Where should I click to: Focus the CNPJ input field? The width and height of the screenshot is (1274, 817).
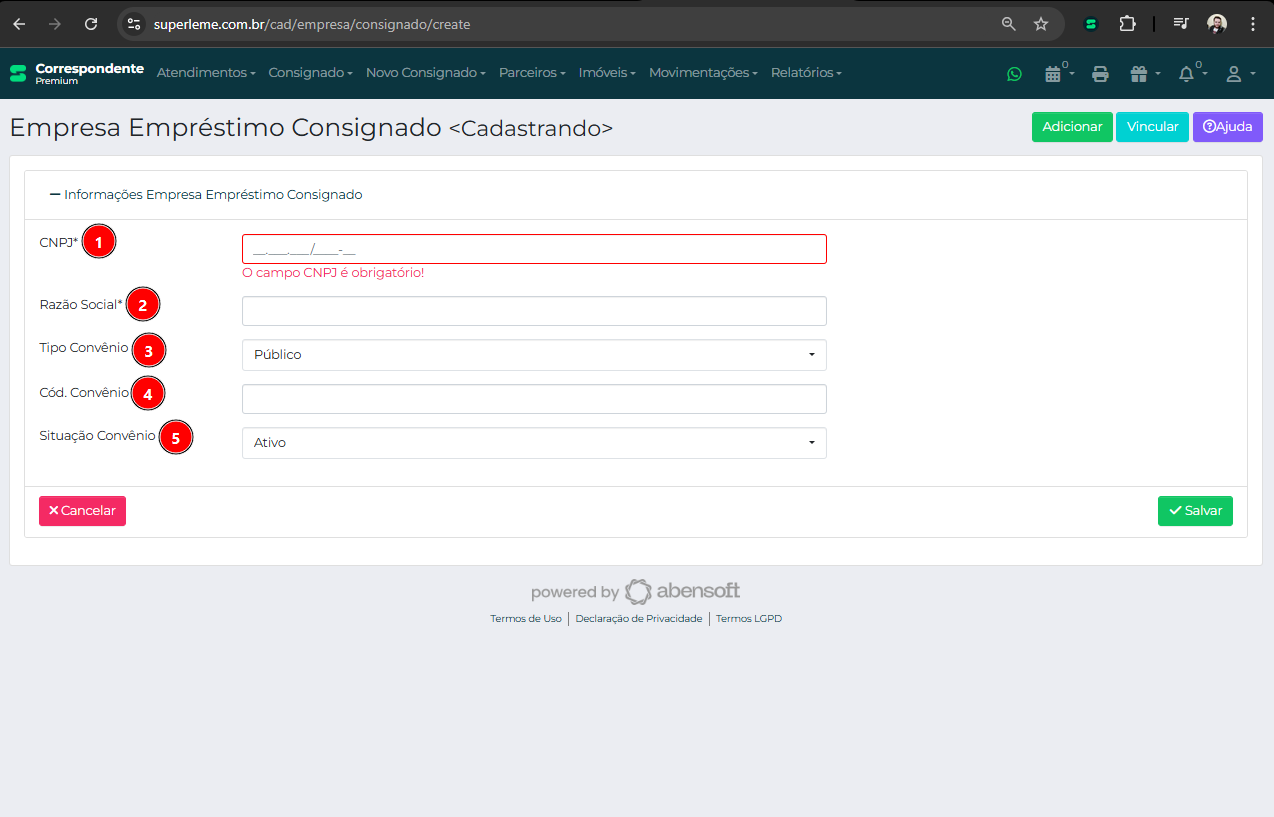(534, 249)
